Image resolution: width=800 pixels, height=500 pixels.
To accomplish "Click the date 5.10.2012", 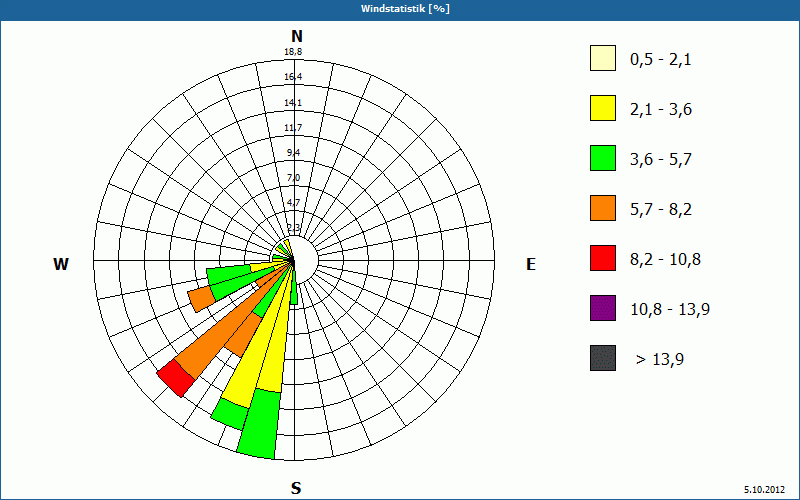I will [x=764, y=490].
